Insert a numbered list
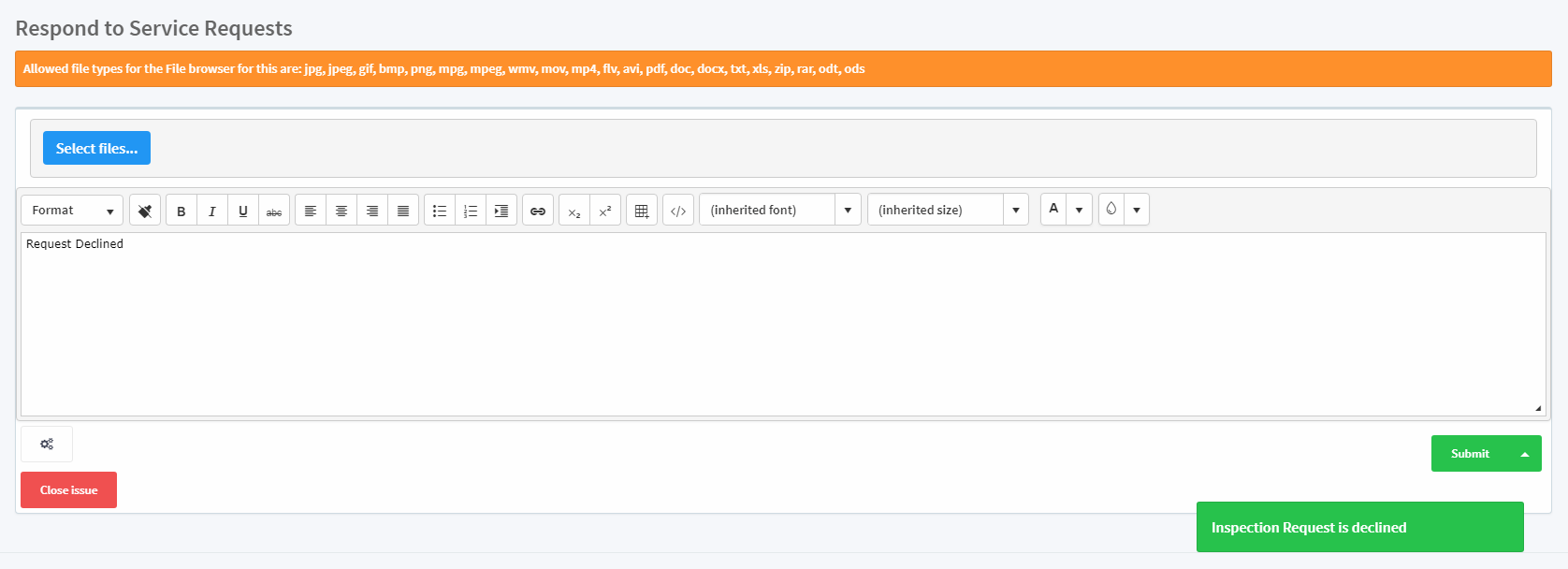The width and height of the screenshot is (1568, 569). pos(471,211)
